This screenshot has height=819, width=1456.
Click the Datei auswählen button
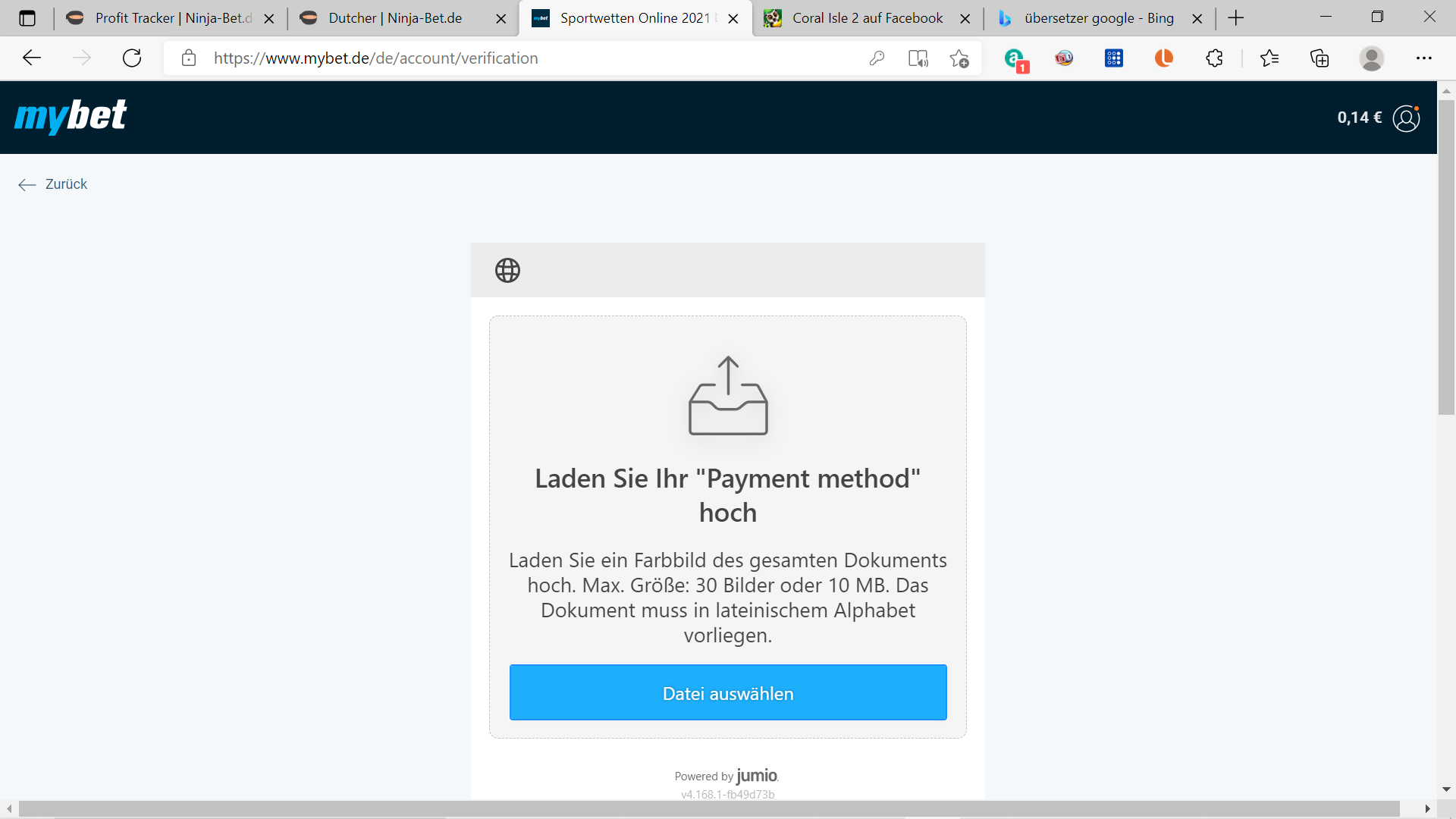point(728,692)
